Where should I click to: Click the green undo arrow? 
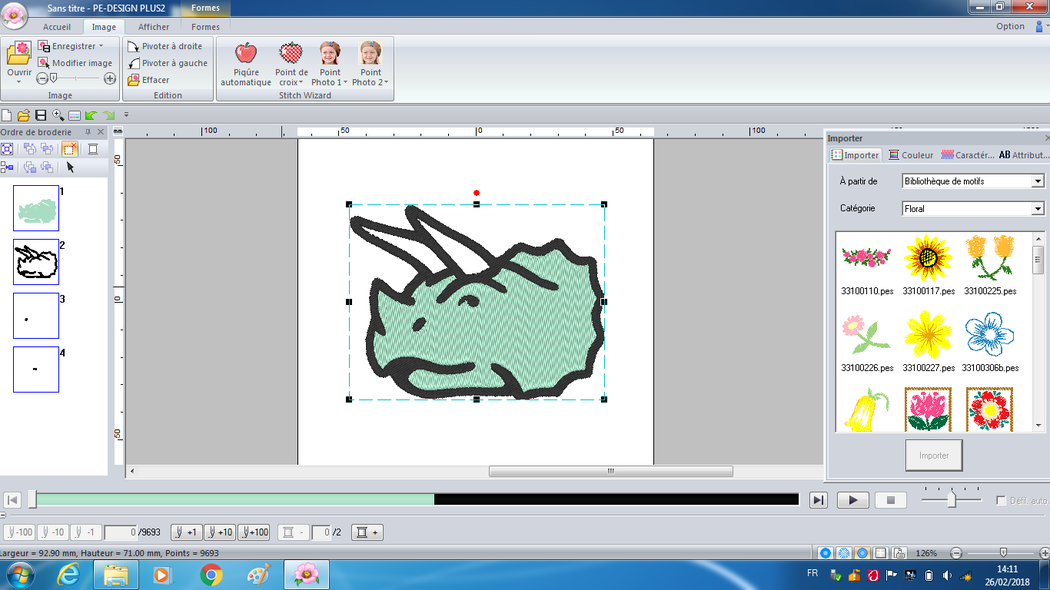pyautogui.click(x=91, y=116)
